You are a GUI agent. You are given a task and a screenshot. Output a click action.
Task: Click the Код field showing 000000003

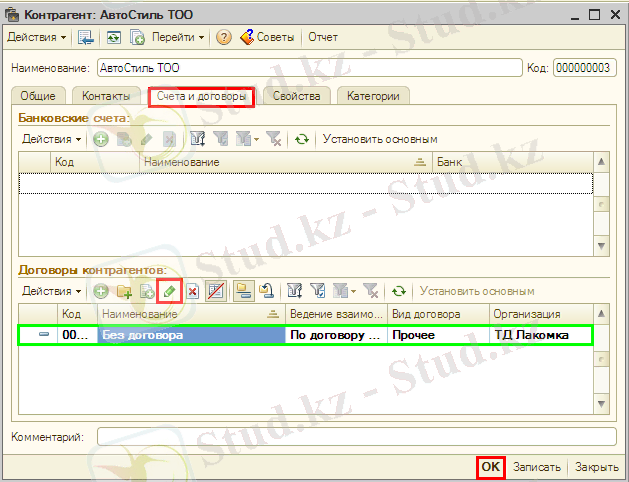584,68
